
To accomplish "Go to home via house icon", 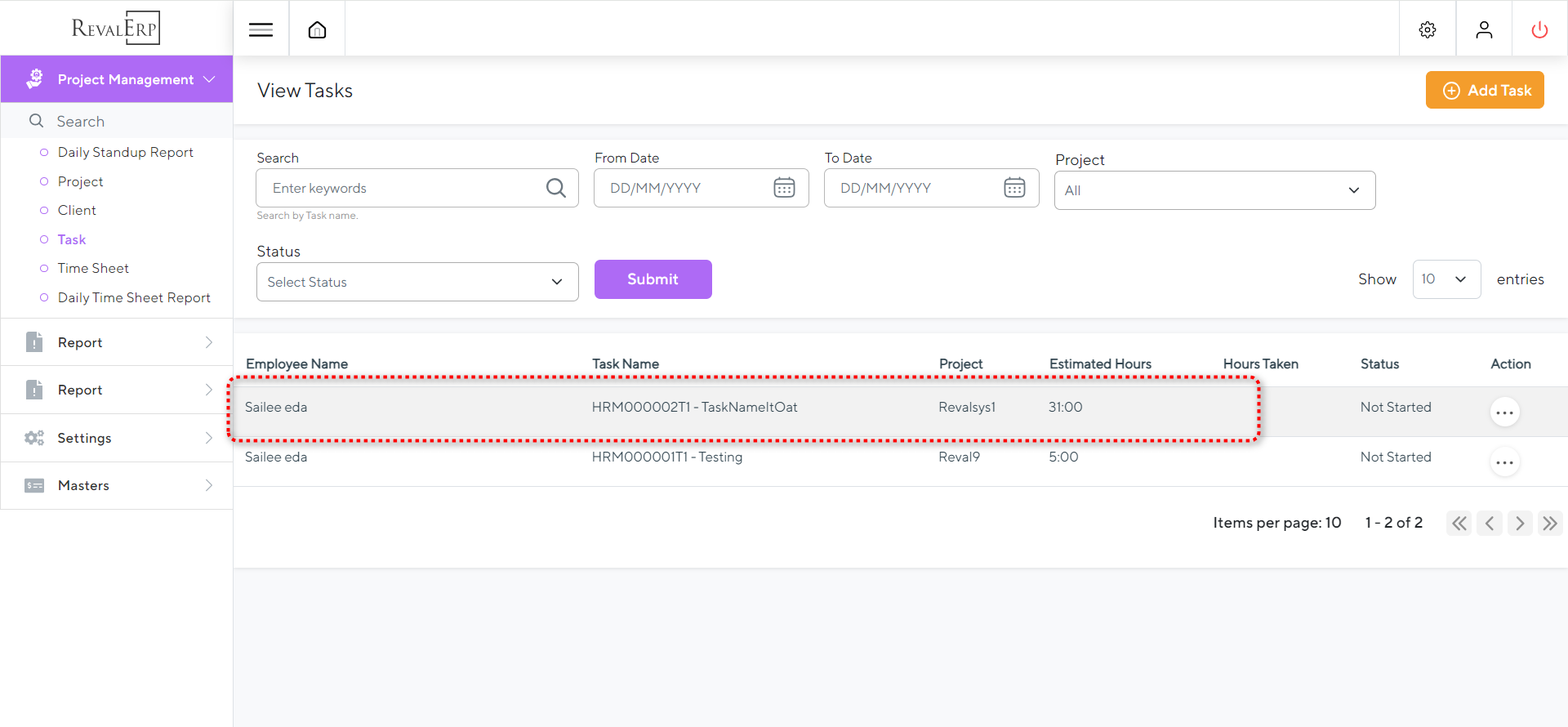I will click(x=317, y=30).
